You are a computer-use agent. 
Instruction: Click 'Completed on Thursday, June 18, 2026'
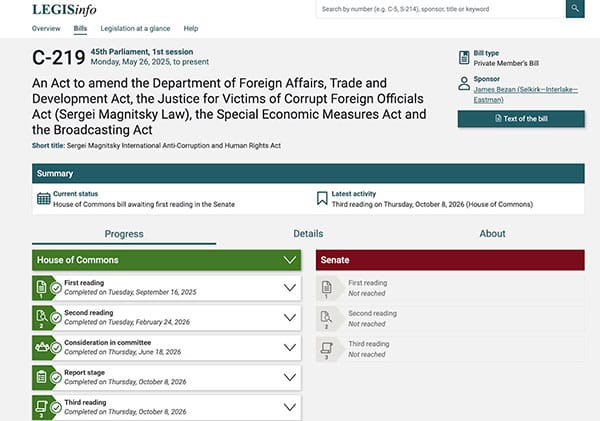click(x=122, y=352)
